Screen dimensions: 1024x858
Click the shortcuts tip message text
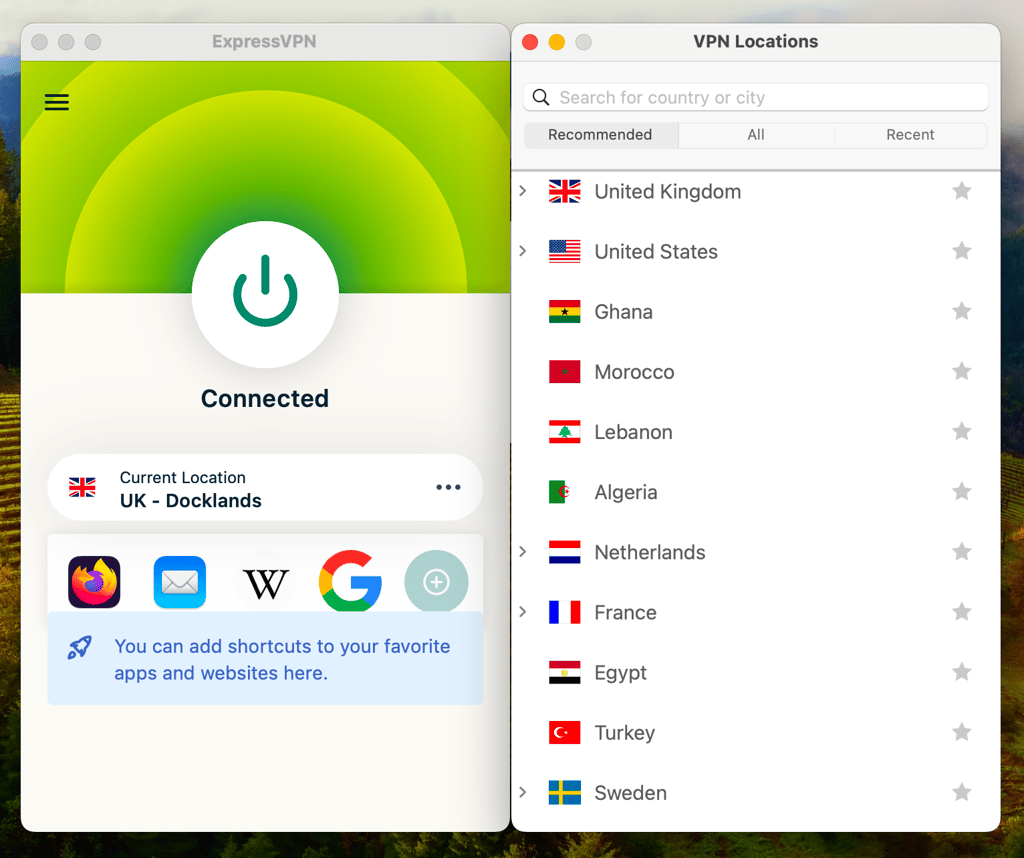[282, 659]
